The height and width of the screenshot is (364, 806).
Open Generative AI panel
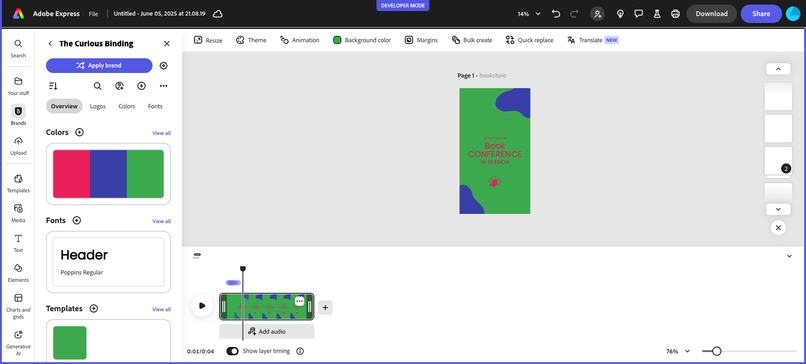click(18, 342)
